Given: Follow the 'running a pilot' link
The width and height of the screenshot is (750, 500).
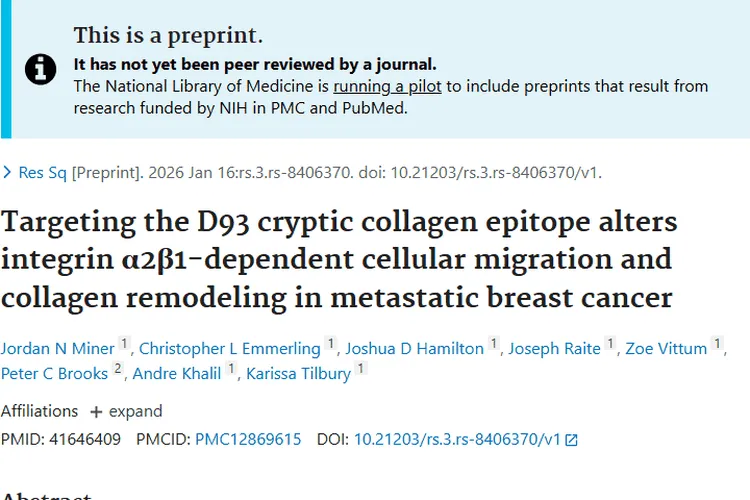Looking at the screenshot, I should click(389, 86).
